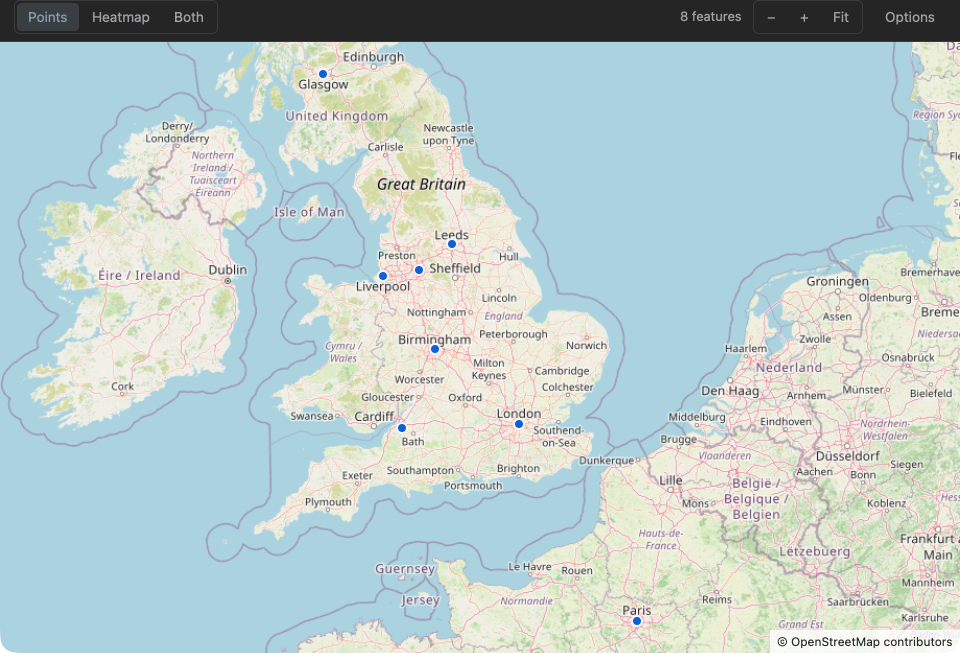Click the 'Plymouth' city label
This screenshot has height=653, width=960.
[328, 502]
